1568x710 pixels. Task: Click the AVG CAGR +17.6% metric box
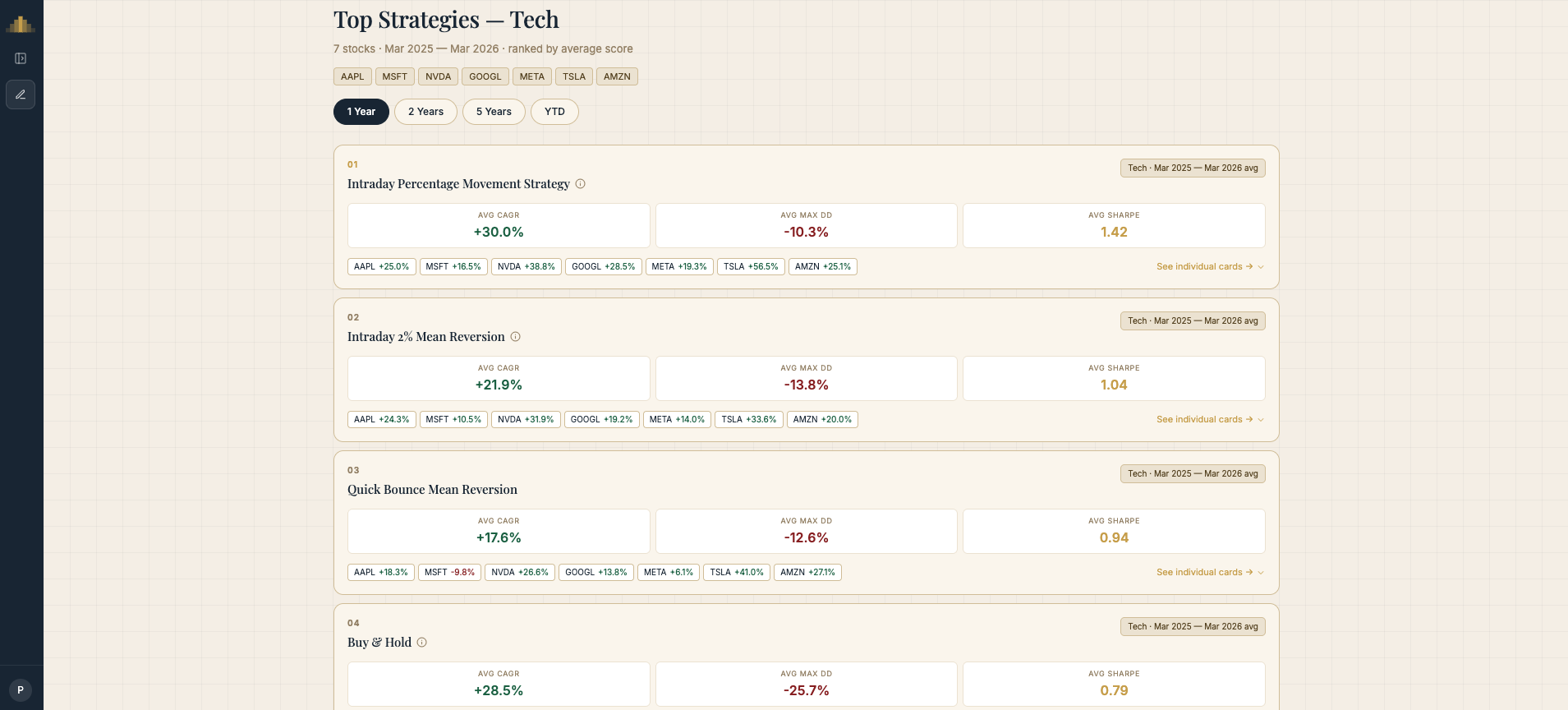499,531
